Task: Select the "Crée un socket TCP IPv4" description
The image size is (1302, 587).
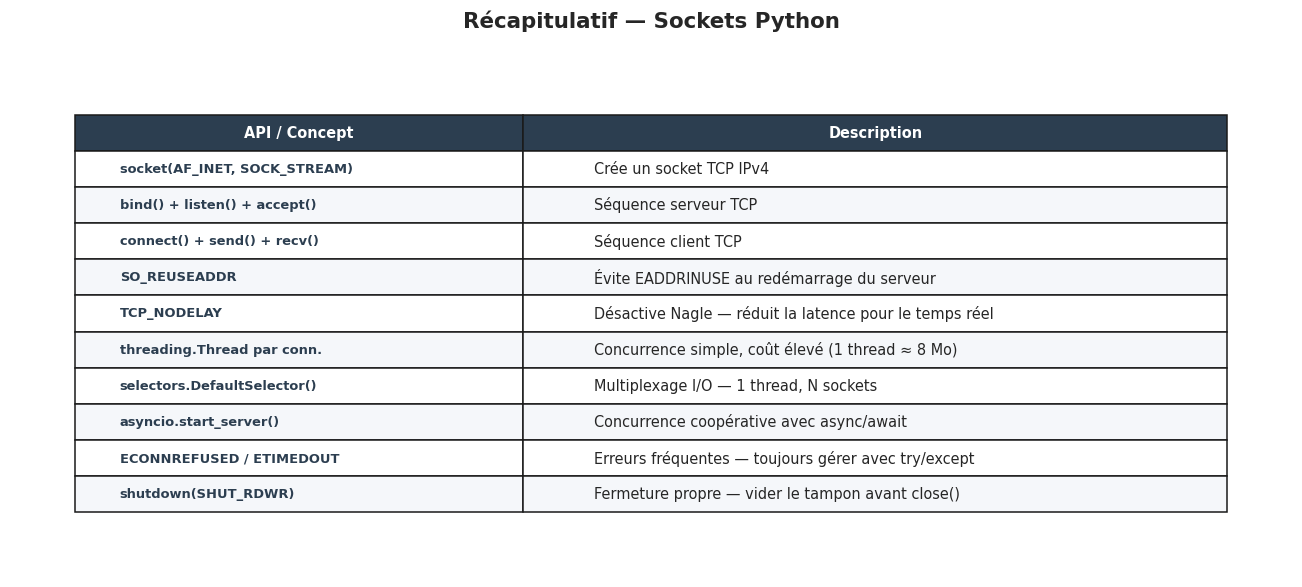Action: pyautogui.click(x=681, y=169)
